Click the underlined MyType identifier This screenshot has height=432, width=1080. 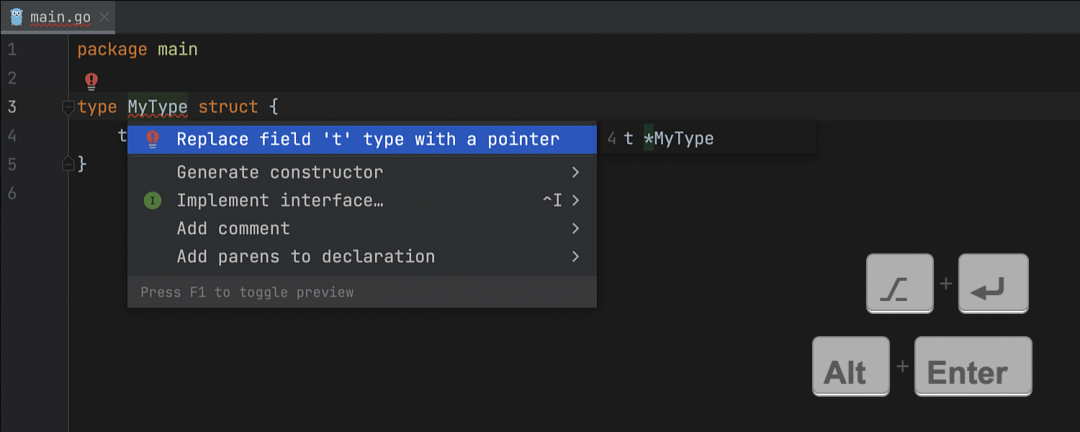point(157,107)
